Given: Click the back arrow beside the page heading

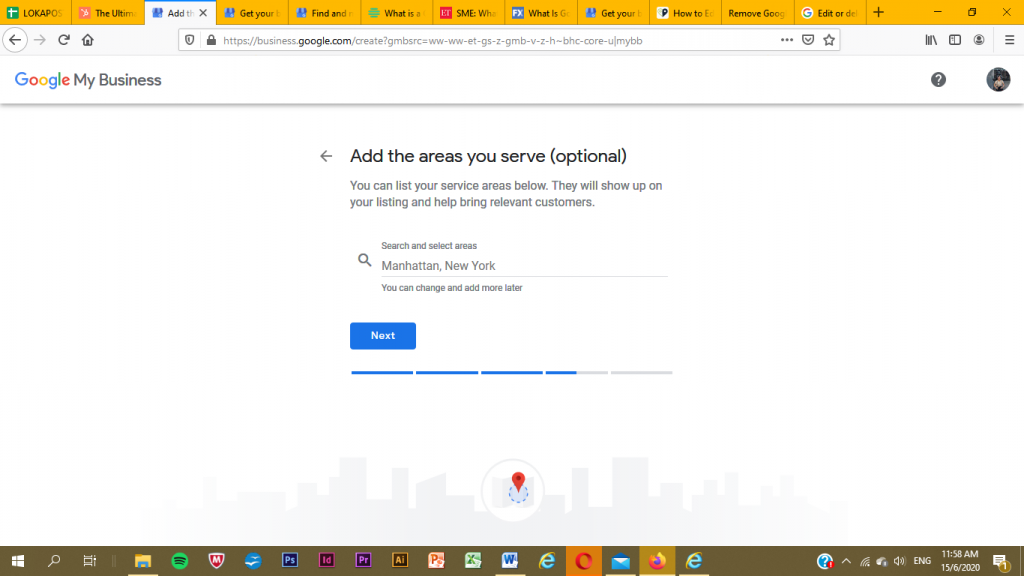Looking at the screenshot, I should tap(325, 156).
